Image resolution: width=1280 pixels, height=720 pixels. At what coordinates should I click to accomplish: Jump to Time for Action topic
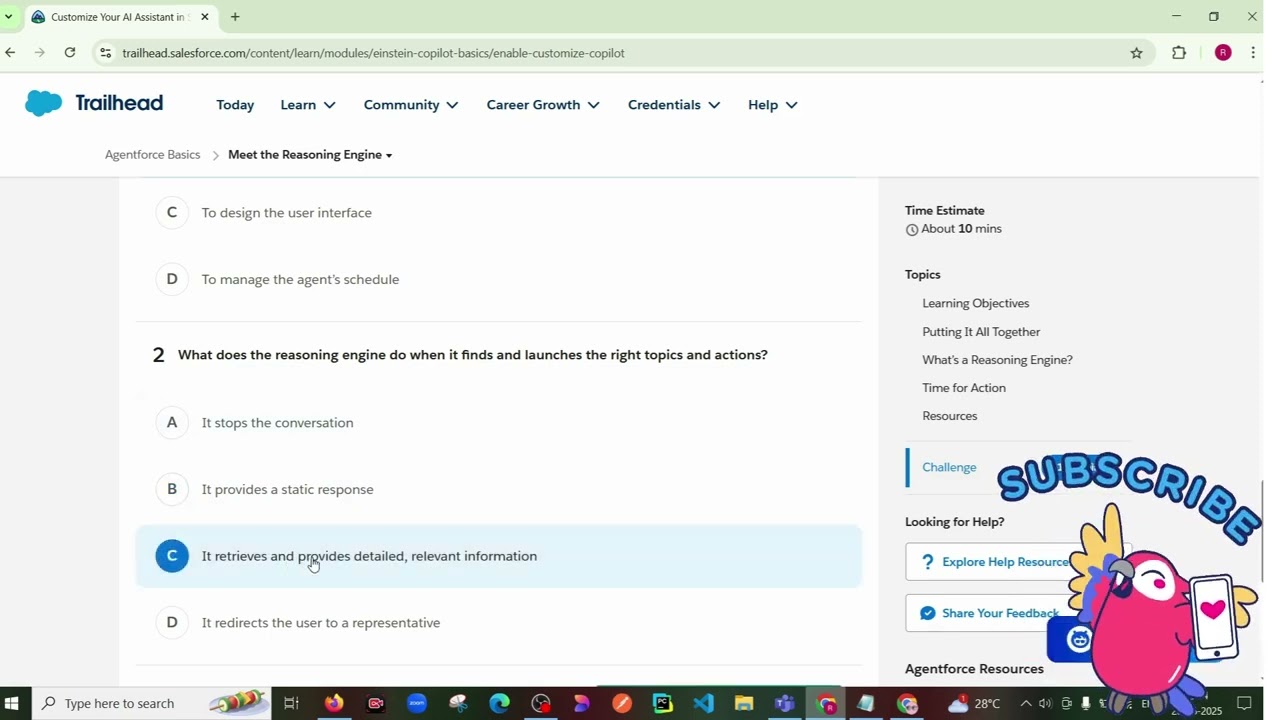(964, 388)
